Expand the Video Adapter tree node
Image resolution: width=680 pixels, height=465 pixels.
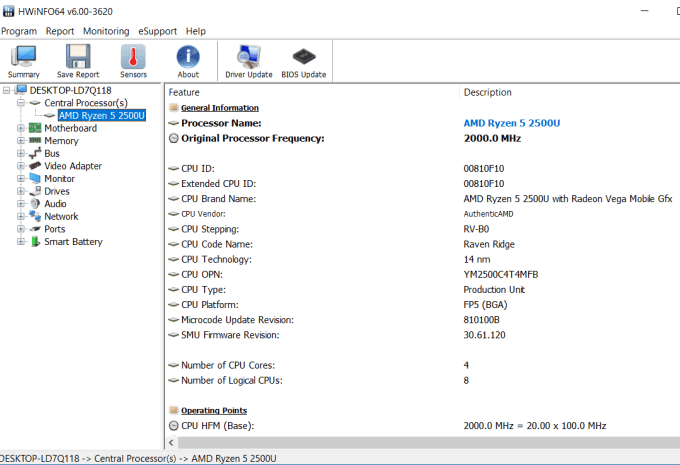tap(20, 166)
